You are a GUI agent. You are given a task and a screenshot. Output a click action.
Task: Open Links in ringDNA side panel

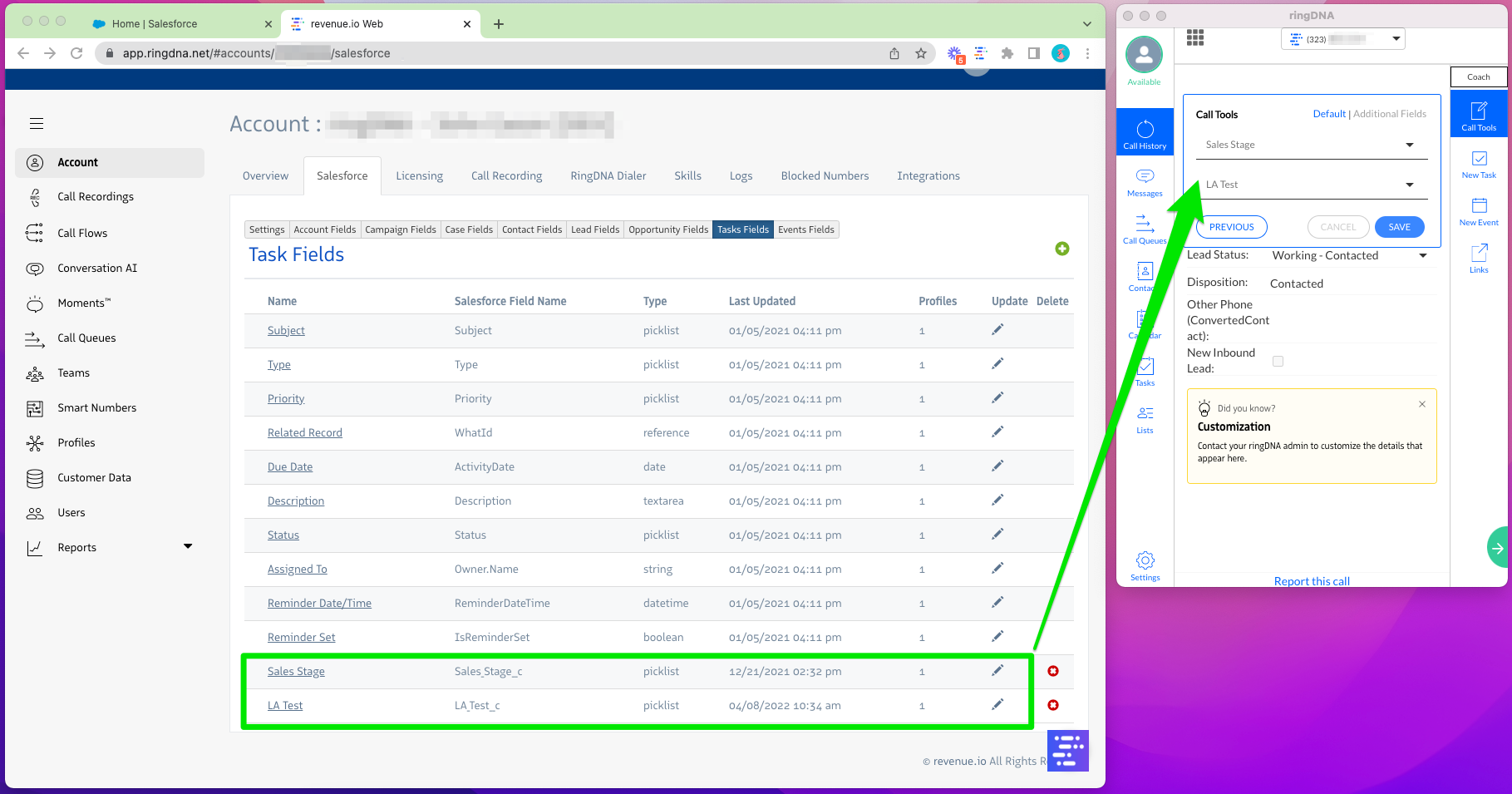(x=1479, y=259)
